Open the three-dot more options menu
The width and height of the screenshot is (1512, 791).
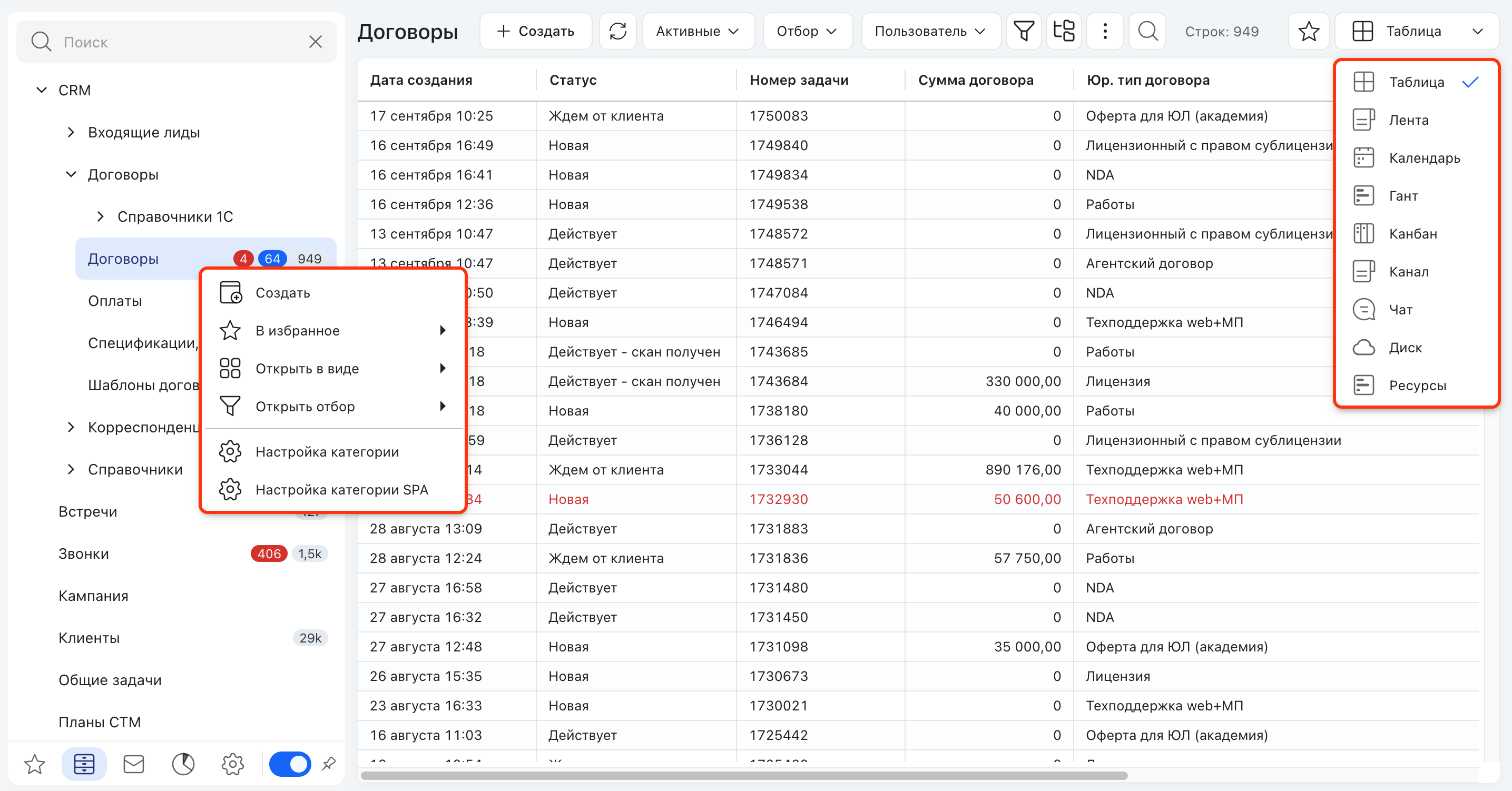pyautogui.click(x=1105, y=31)
